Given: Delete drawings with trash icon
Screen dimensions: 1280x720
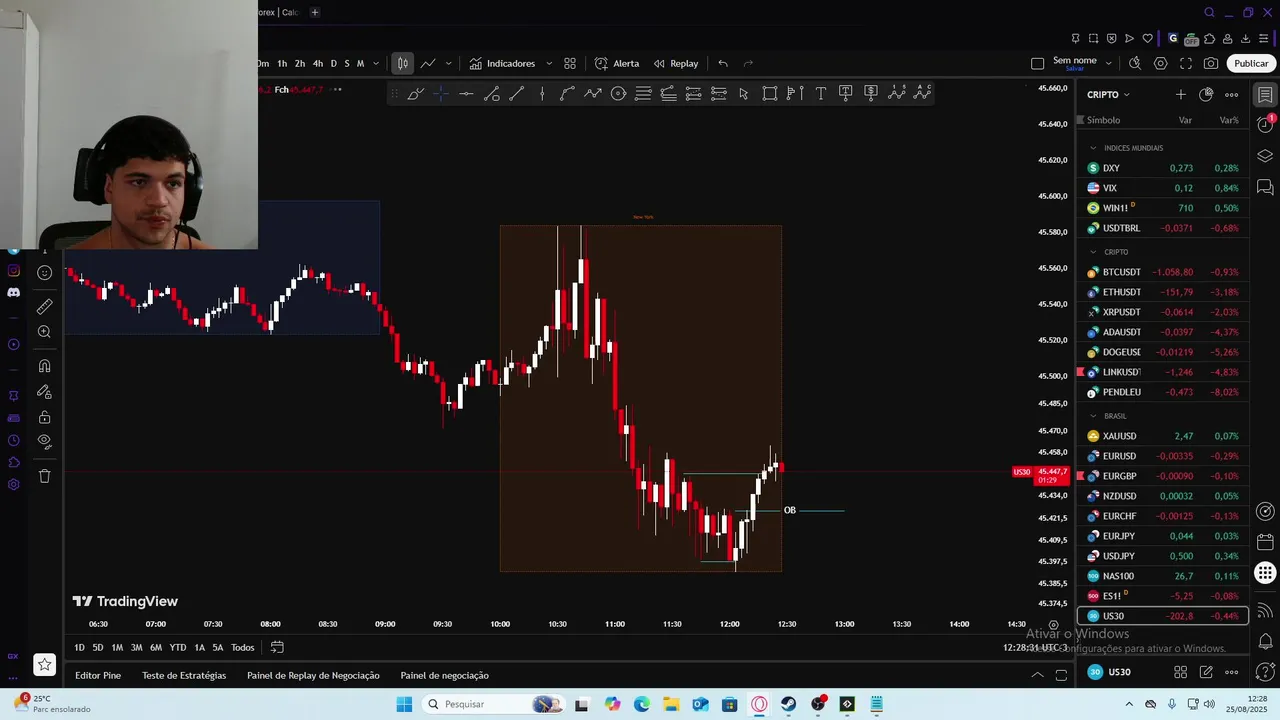Looking at the screenshot, I should (x=44, y=476).
